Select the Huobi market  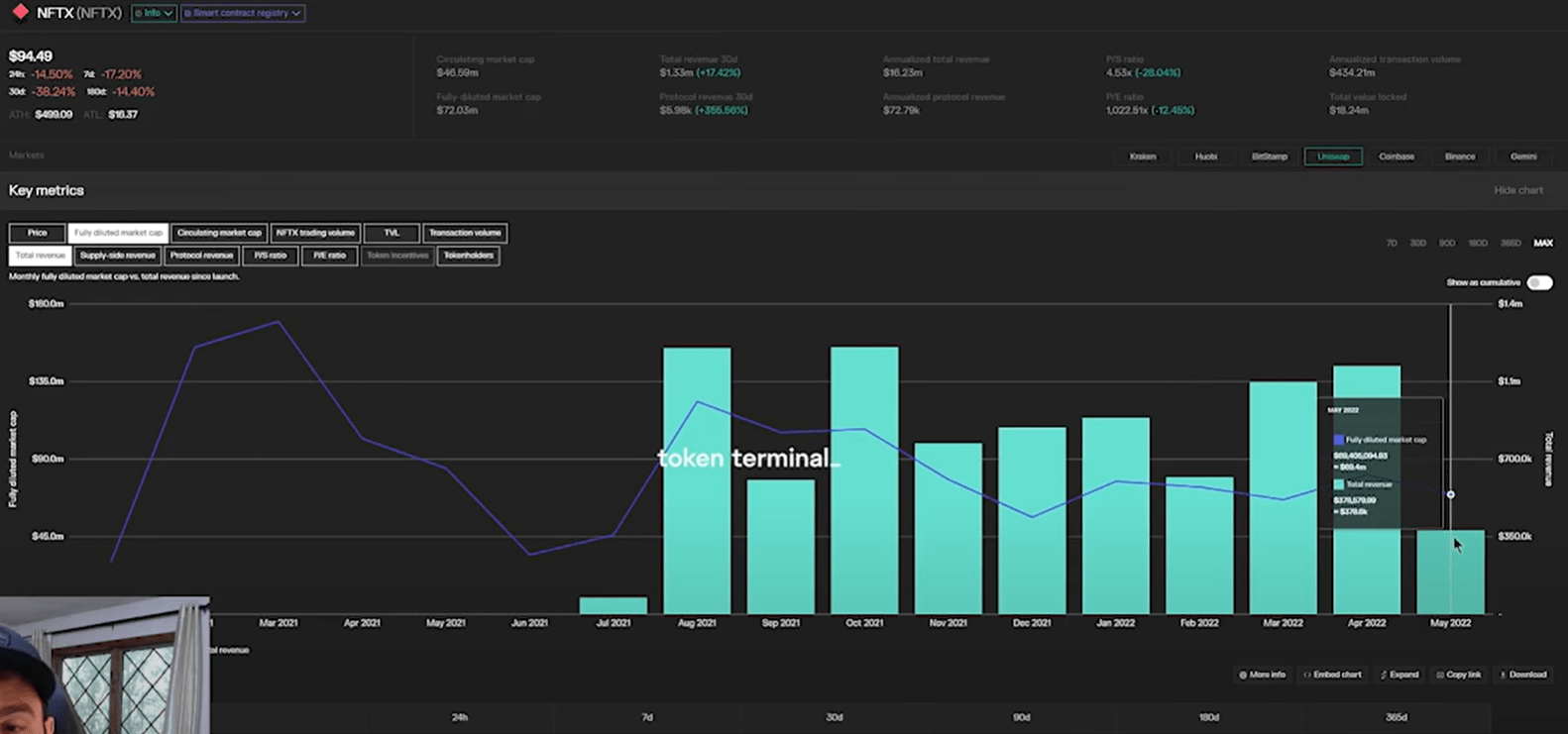pyautogui.click(x=1206, y=157)
